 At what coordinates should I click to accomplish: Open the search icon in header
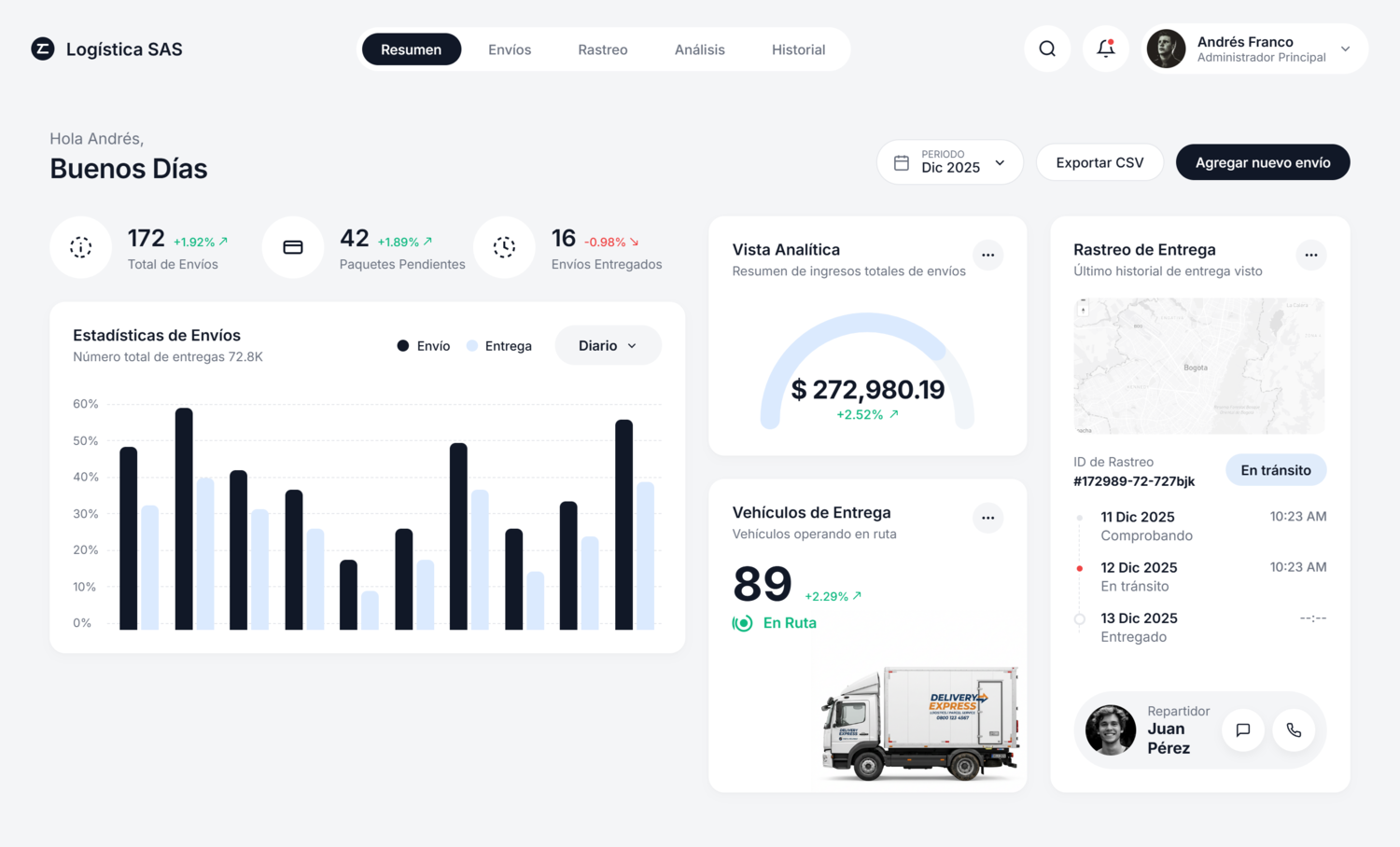(1047, 49)
